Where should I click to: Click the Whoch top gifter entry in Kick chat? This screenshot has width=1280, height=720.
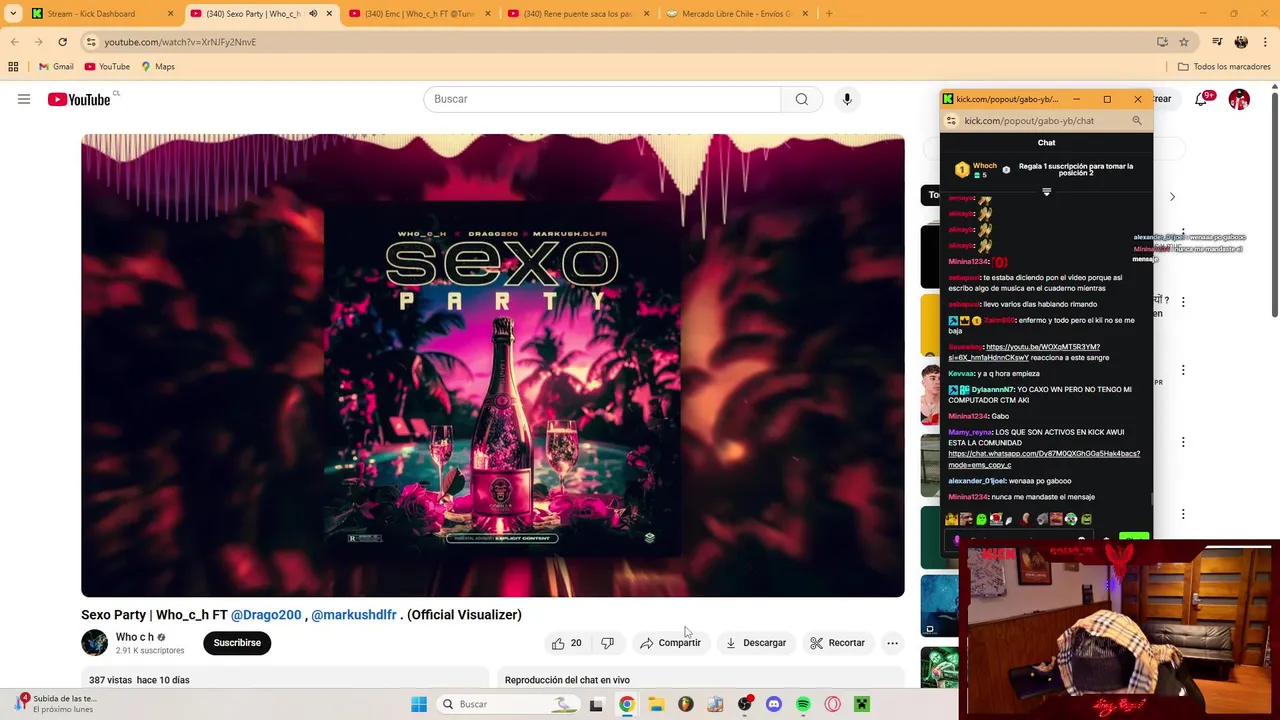click(x=977, y=170)
